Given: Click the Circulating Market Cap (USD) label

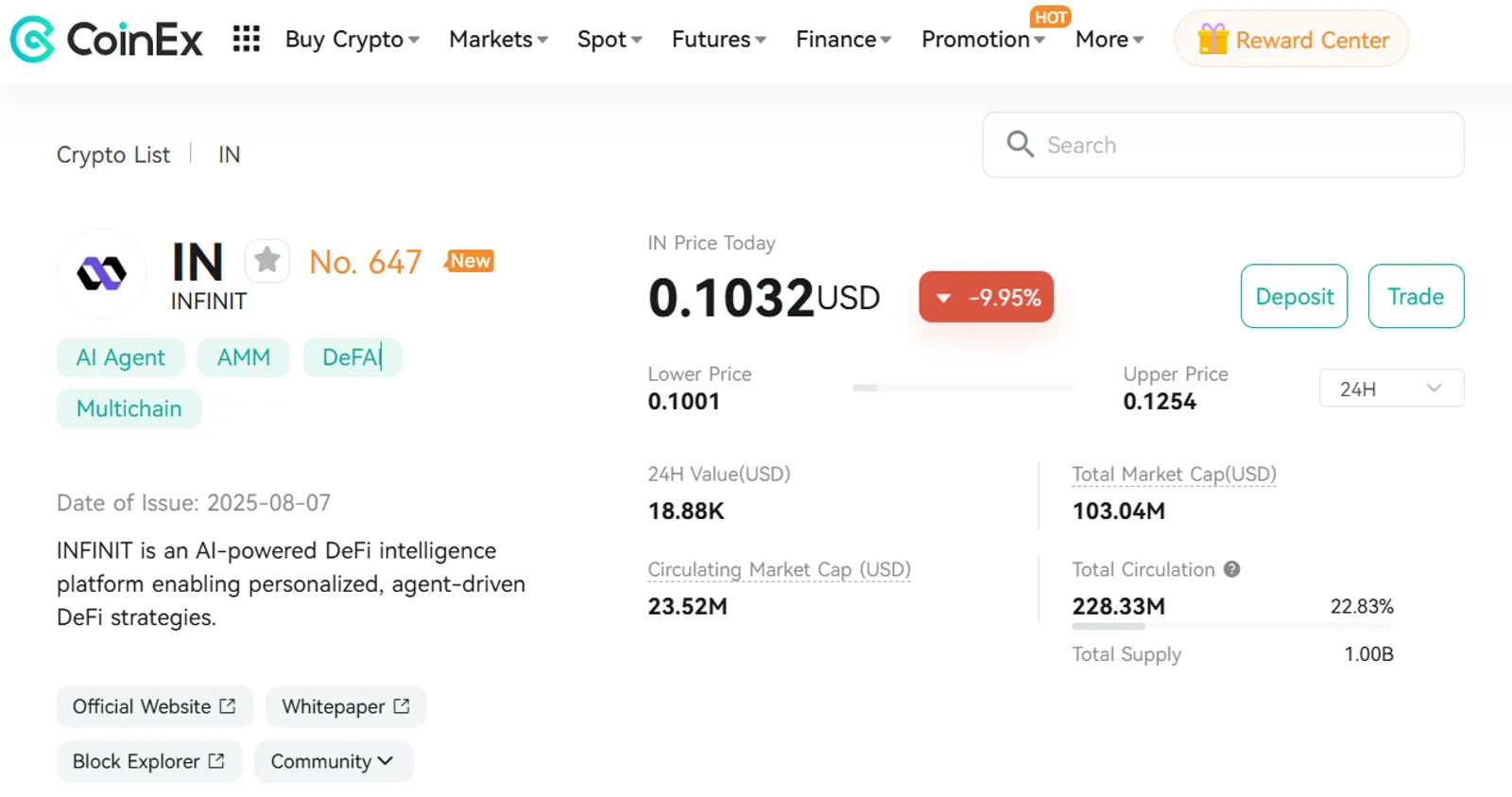Looking at the screenshot, I should 779,569.
